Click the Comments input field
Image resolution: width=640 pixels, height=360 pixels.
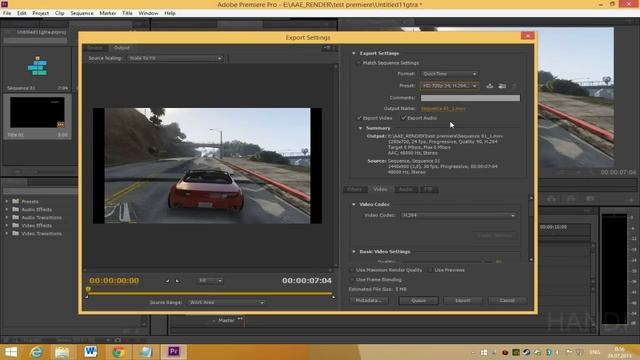coord(470,98)
